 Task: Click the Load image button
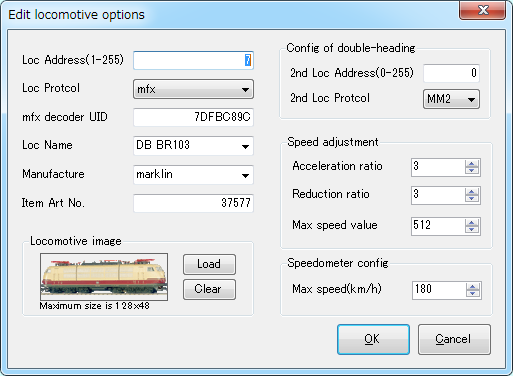point(209,264)
